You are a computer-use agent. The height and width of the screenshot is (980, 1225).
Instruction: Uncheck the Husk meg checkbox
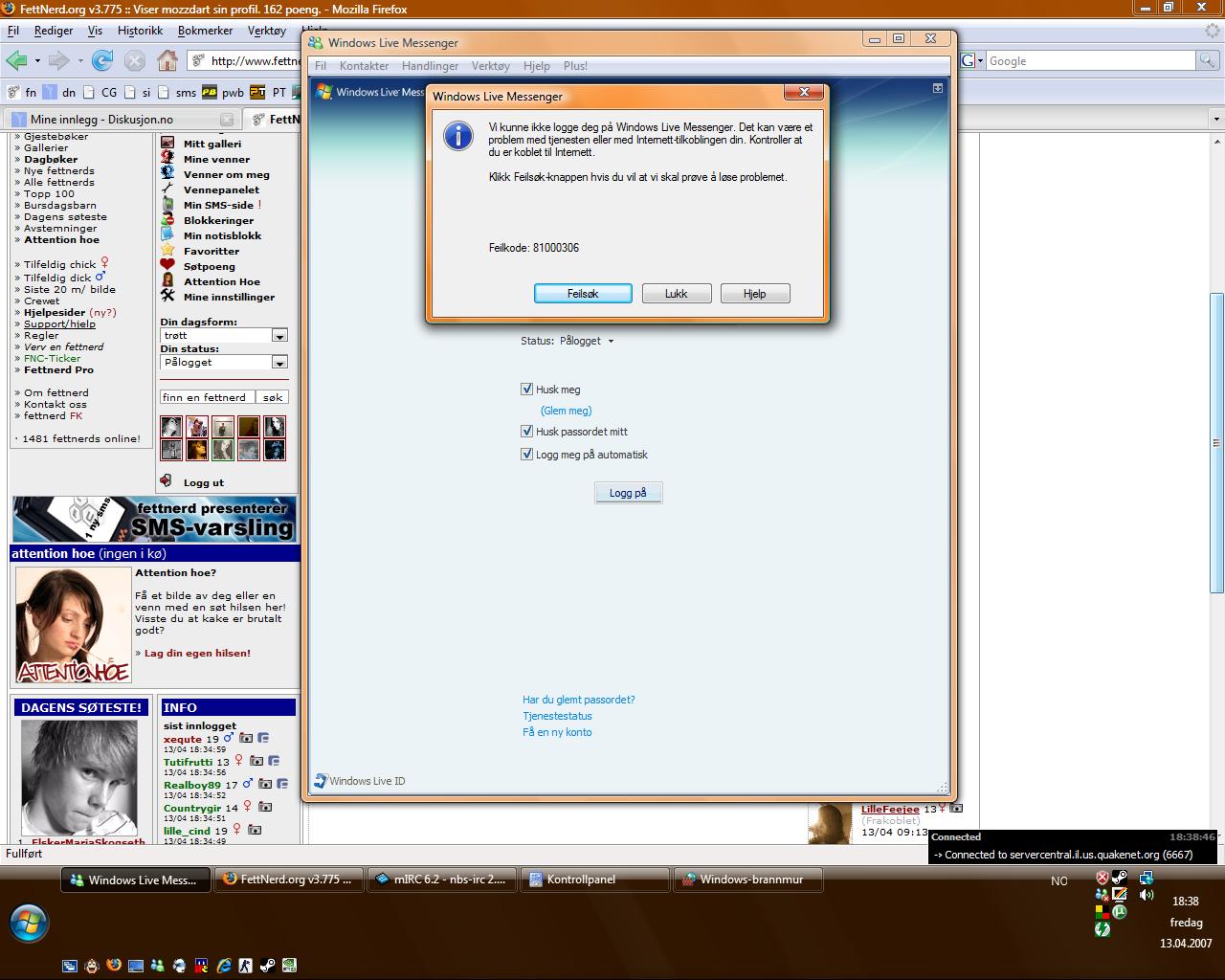[x=526, y=389]
